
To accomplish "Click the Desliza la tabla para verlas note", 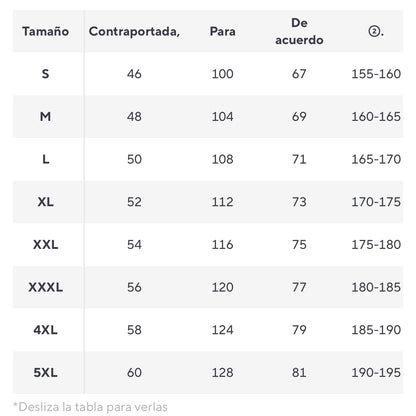I will click(x=90, y=407).
